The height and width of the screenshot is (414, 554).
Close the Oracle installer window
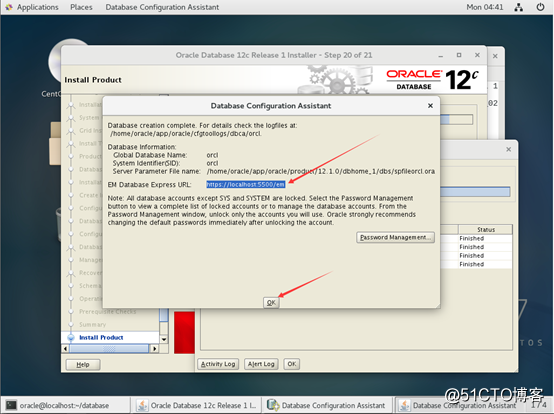point(477,55)
